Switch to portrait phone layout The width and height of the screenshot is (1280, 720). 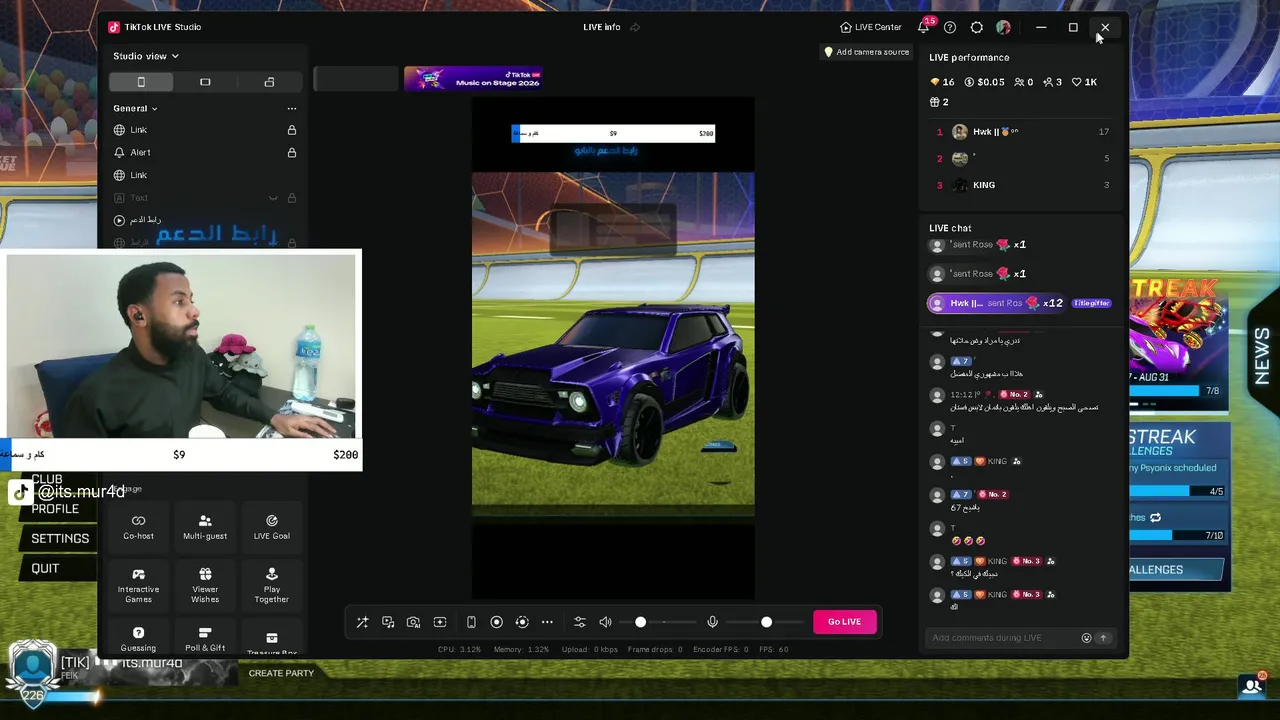(141, 82)
